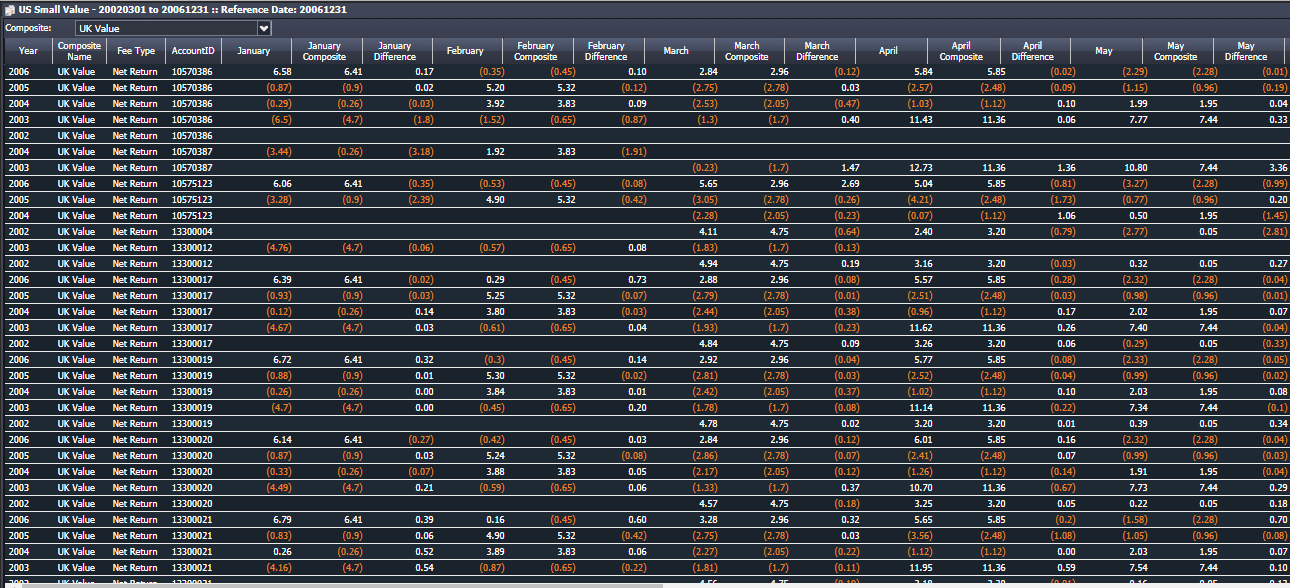Viewport: 1290px width, 588px height.
Task: Click the March Composite column header
Action: [x=749, y=51]
